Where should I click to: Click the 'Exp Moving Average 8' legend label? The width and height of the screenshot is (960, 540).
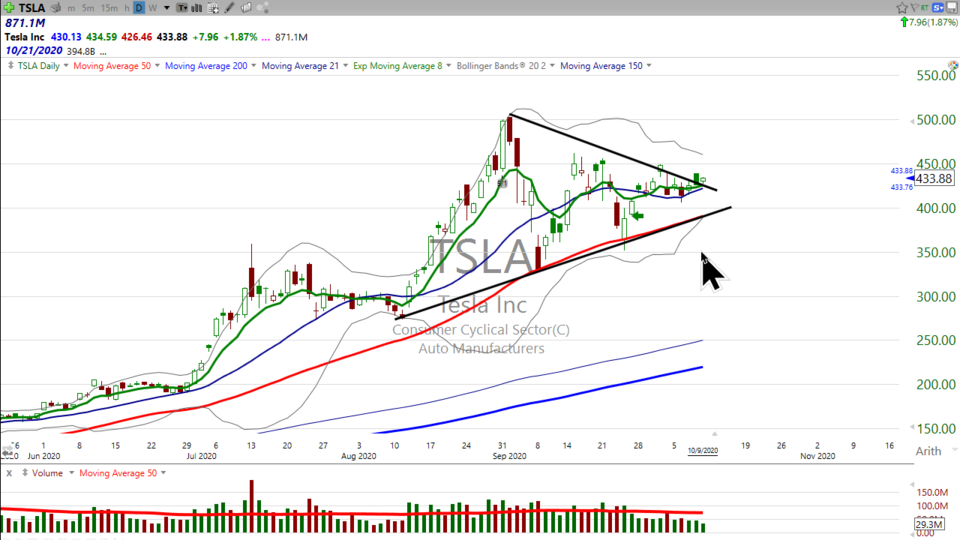[x=397, y=66]
